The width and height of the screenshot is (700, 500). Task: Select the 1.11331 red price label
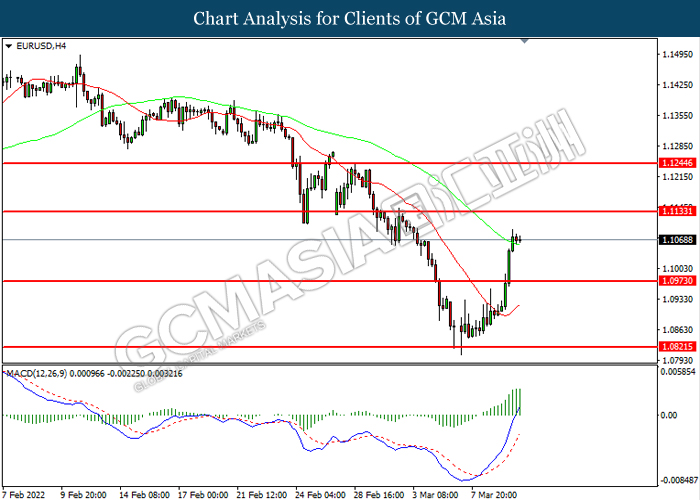click(677, 211)
